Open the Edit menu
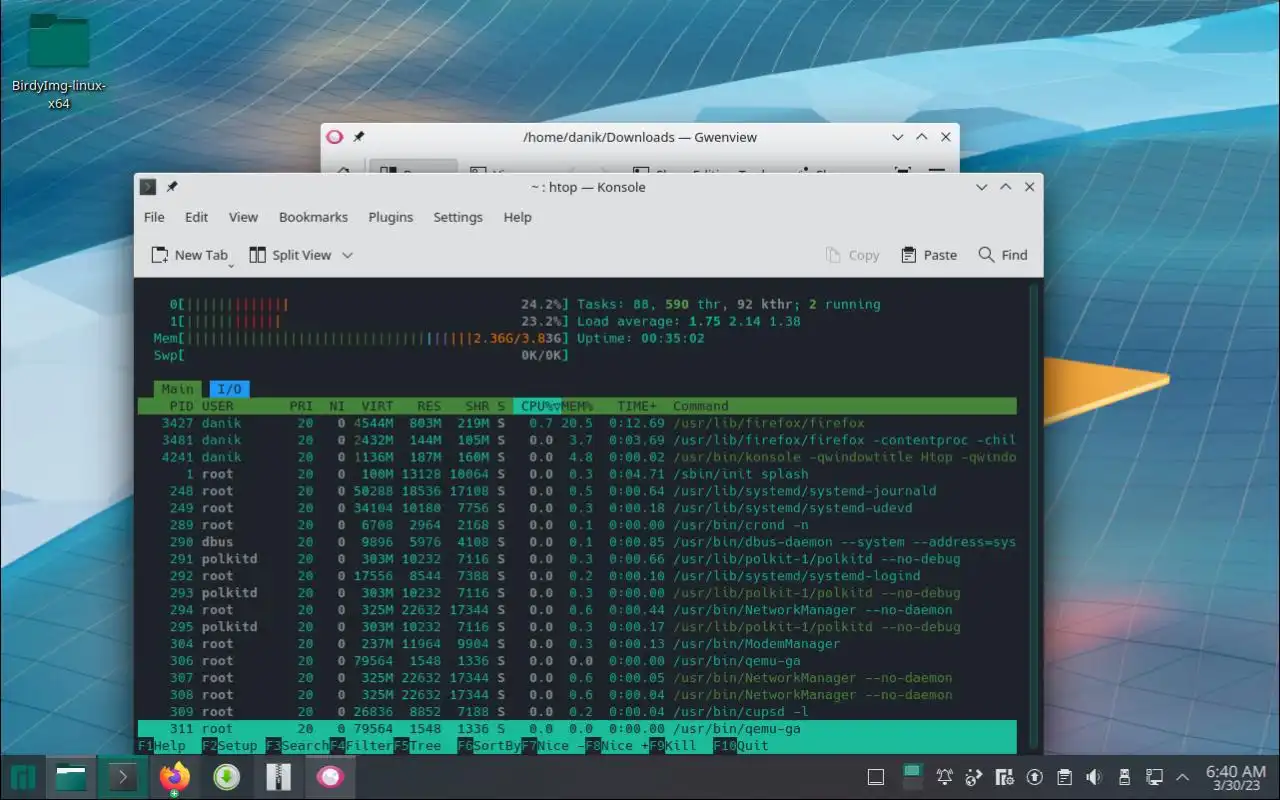This screenshot has height=800, width=1280. point(197,217)
